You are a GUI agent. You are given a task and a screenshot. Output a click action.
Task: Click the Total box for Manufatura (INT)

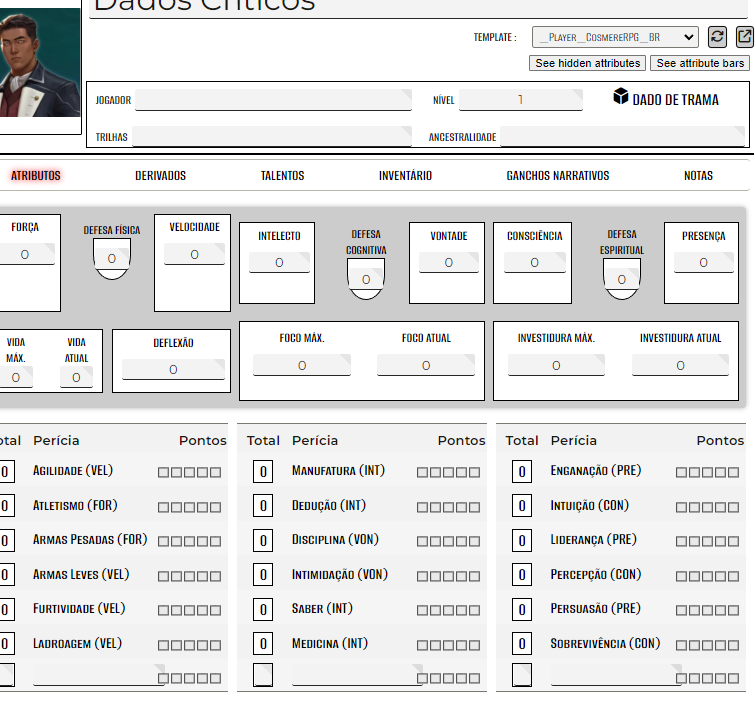(x=263, y=472)
